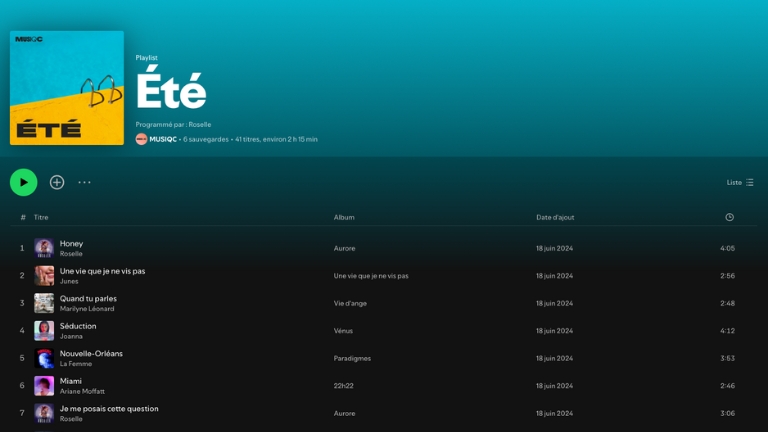Open artist Ariane Moffatt
Image resolution: width=768 pixels, height=432 pixels.
(82, 391)
